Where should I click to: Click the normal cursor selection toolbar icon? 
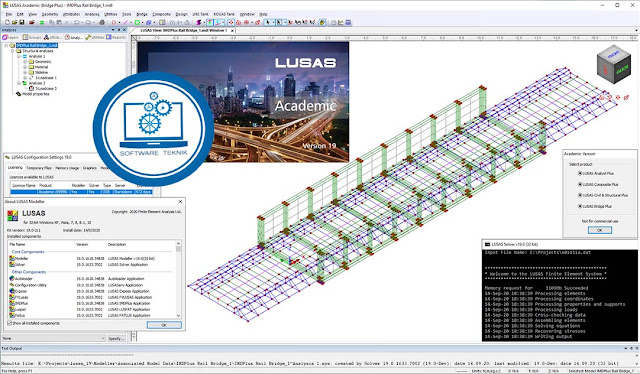pos(268,22)
